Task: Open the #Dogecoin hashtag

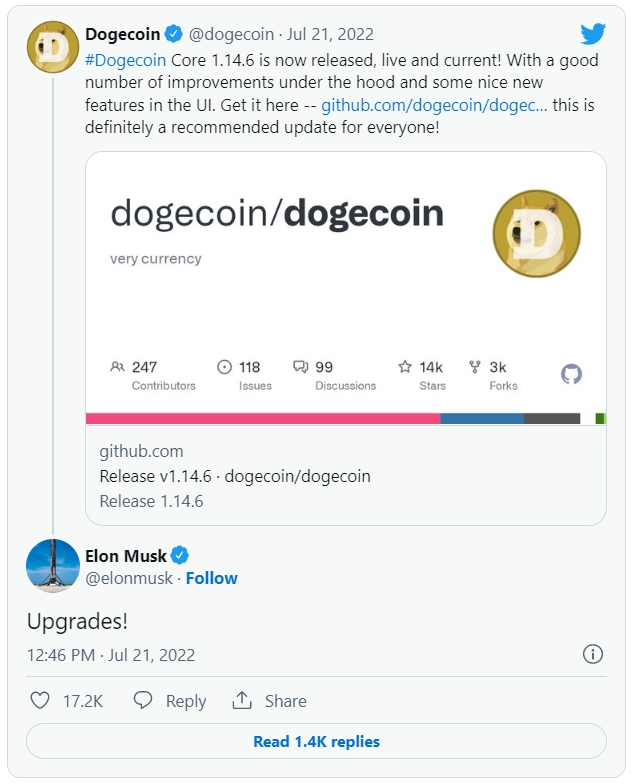Action: [126, 60]
